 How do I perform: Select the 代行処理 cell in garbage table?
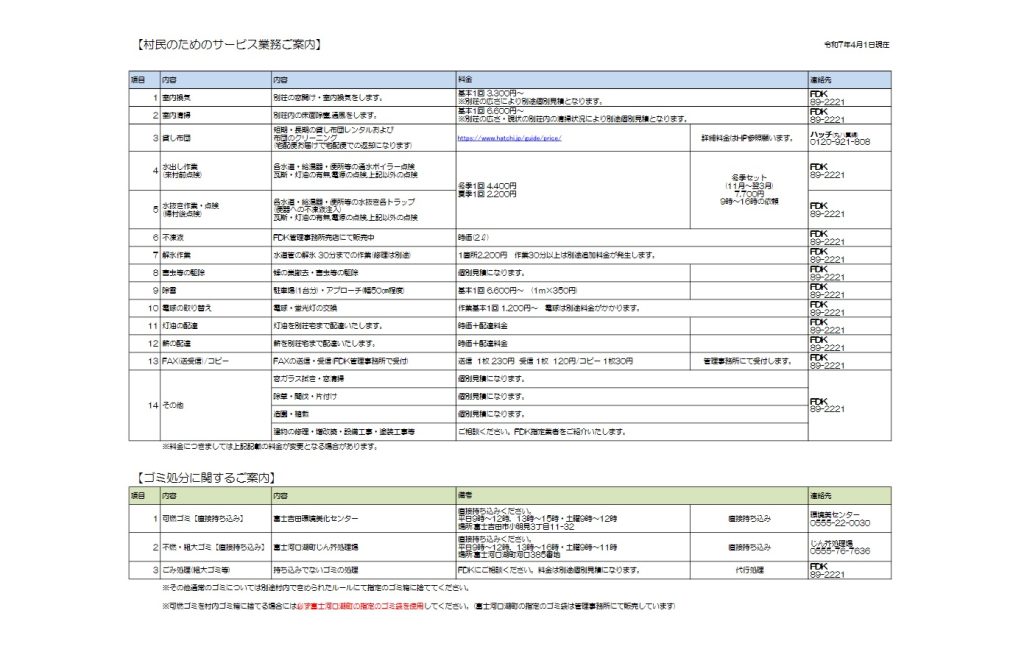pyautogui.click(x=748, y=569)
